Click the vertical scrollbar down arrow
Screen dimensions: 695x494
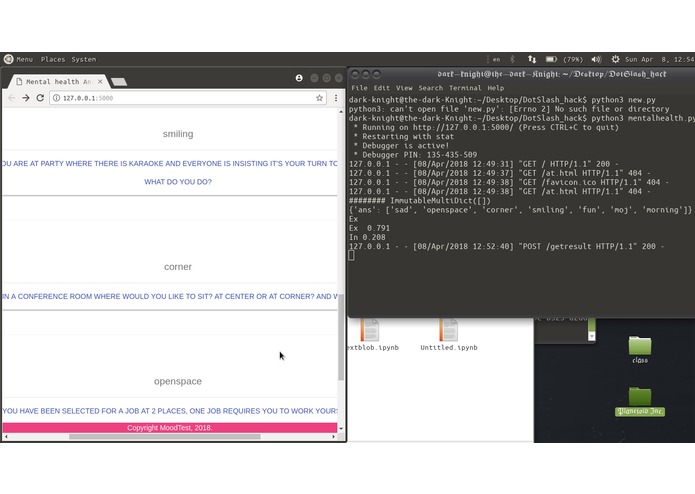click(341, 428)
